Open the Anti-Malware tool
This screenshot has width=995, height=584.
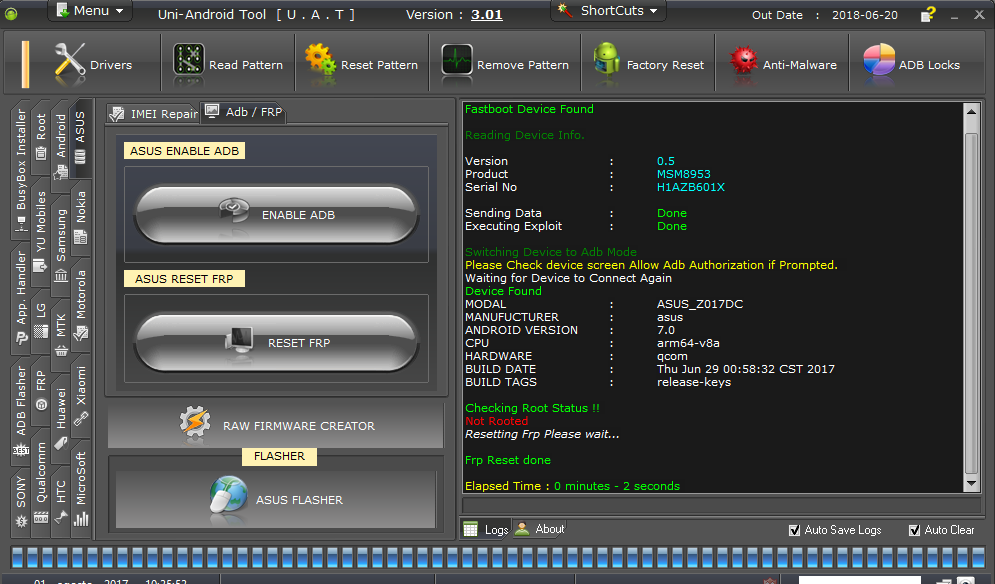pos(782,65)
